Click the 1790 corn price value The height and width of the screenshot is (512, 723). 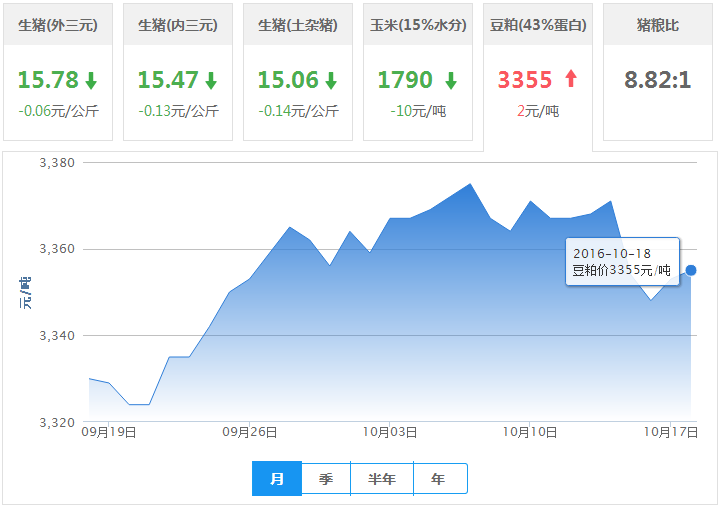(x=405, y=80)
